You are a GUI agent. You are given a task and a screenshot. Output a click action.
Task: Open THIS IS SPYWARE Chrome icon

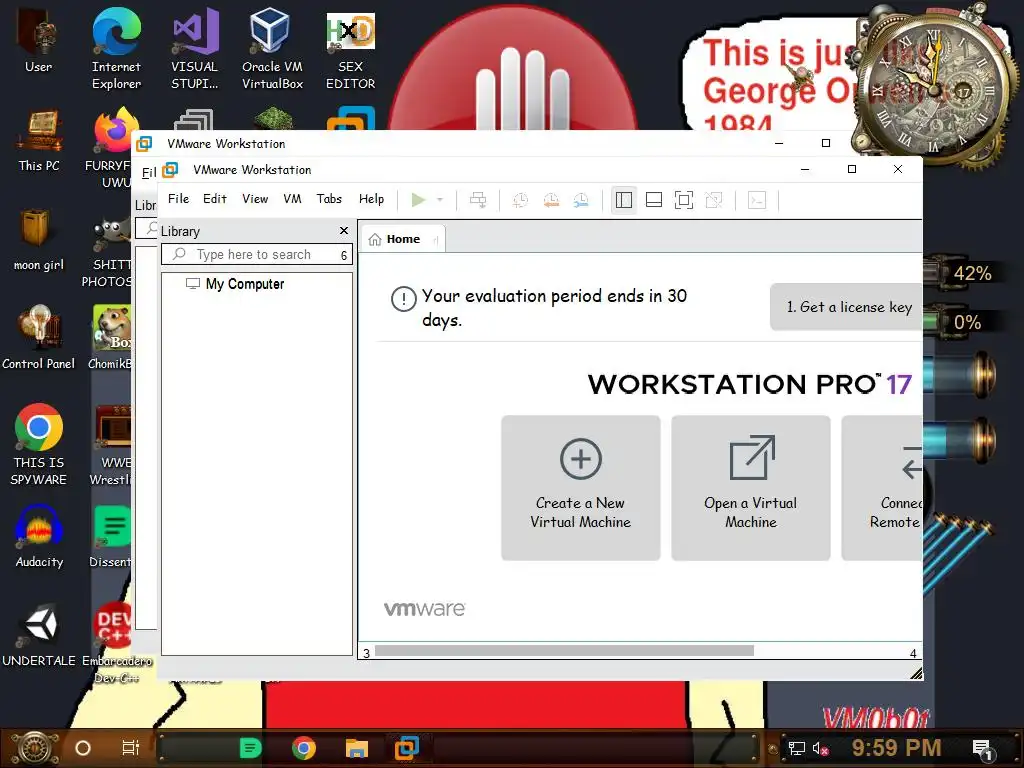point(39,444)
